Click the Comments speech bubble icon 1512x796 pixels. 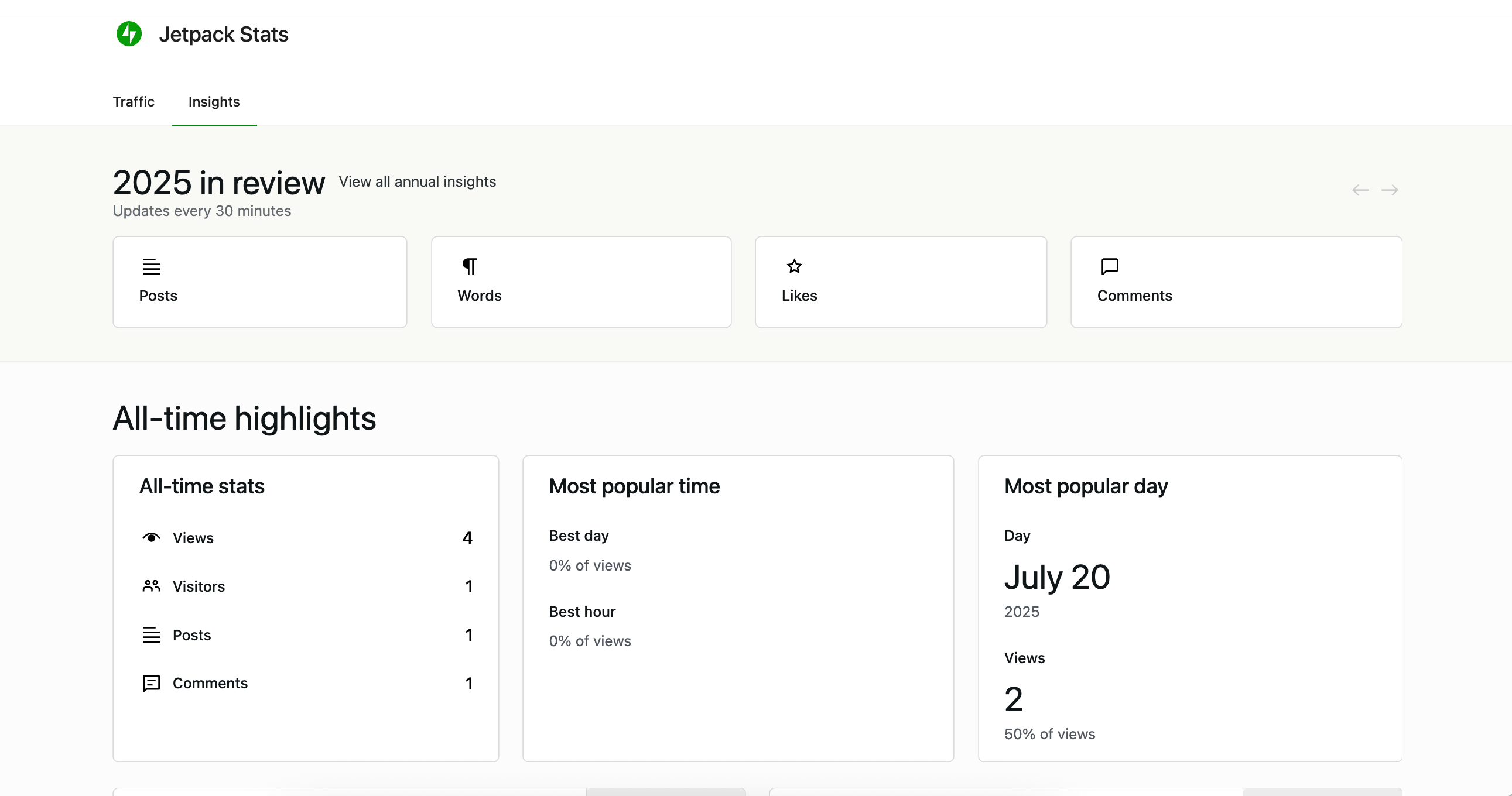(1109, 267)
